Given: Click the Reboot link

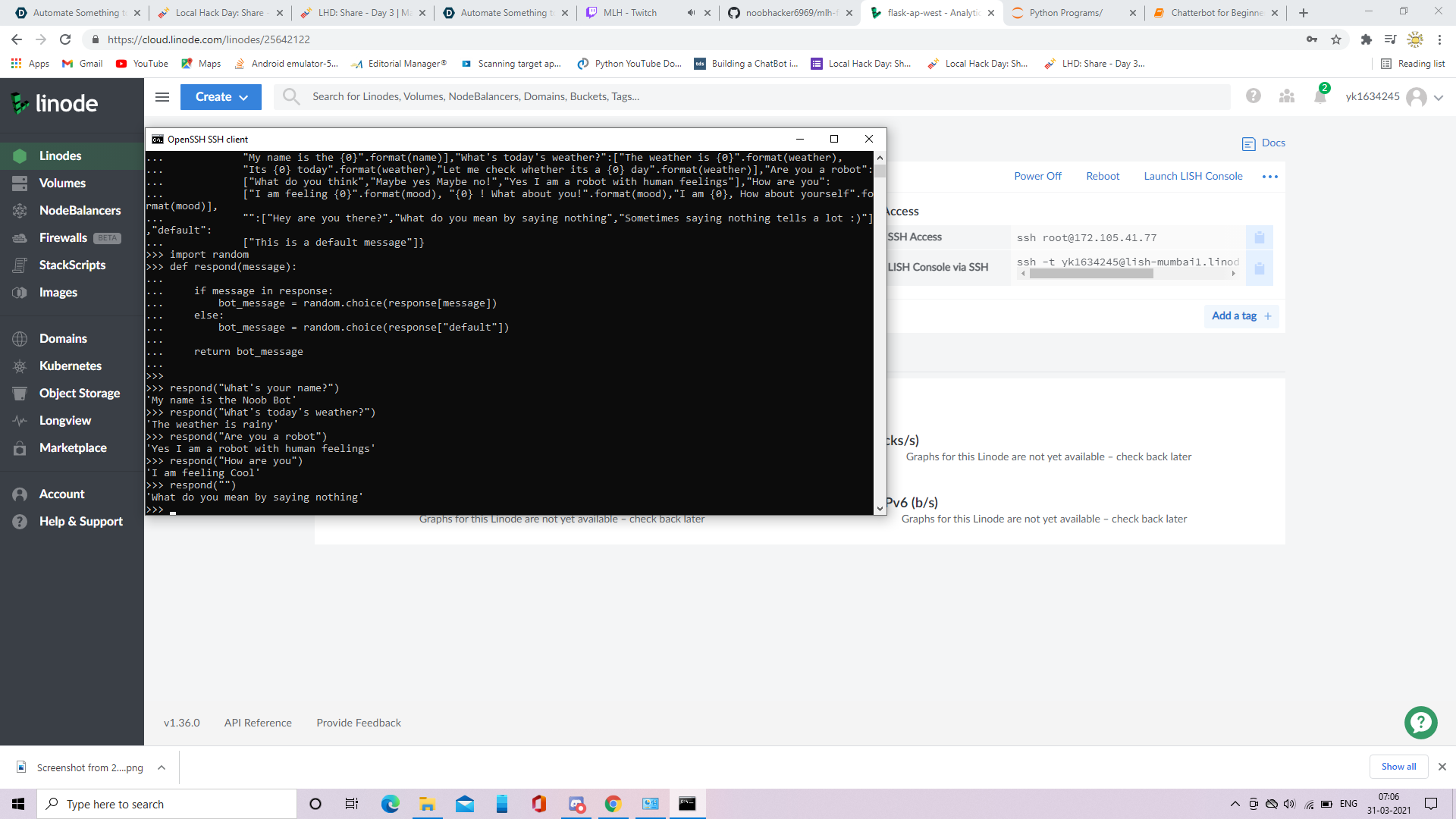Looking at the screenshot, I should (1103, 176).
